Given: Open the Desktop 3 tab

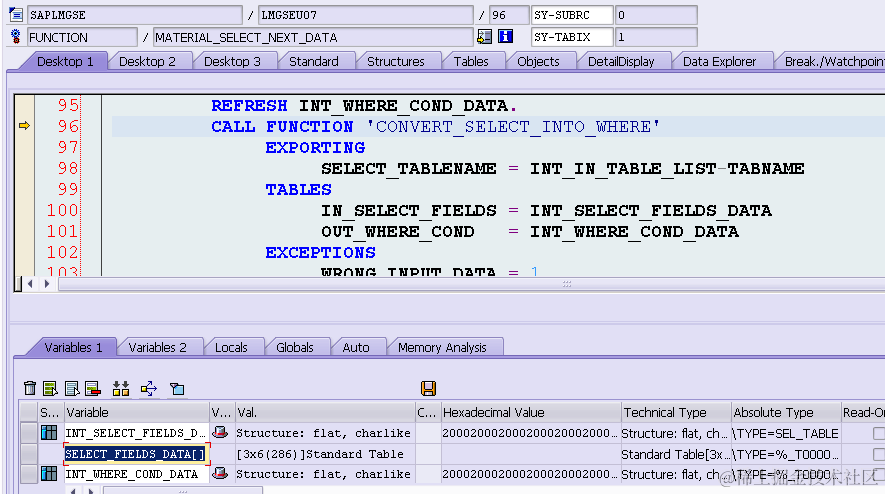Looking at the screenshot, I should click(232, 62).
